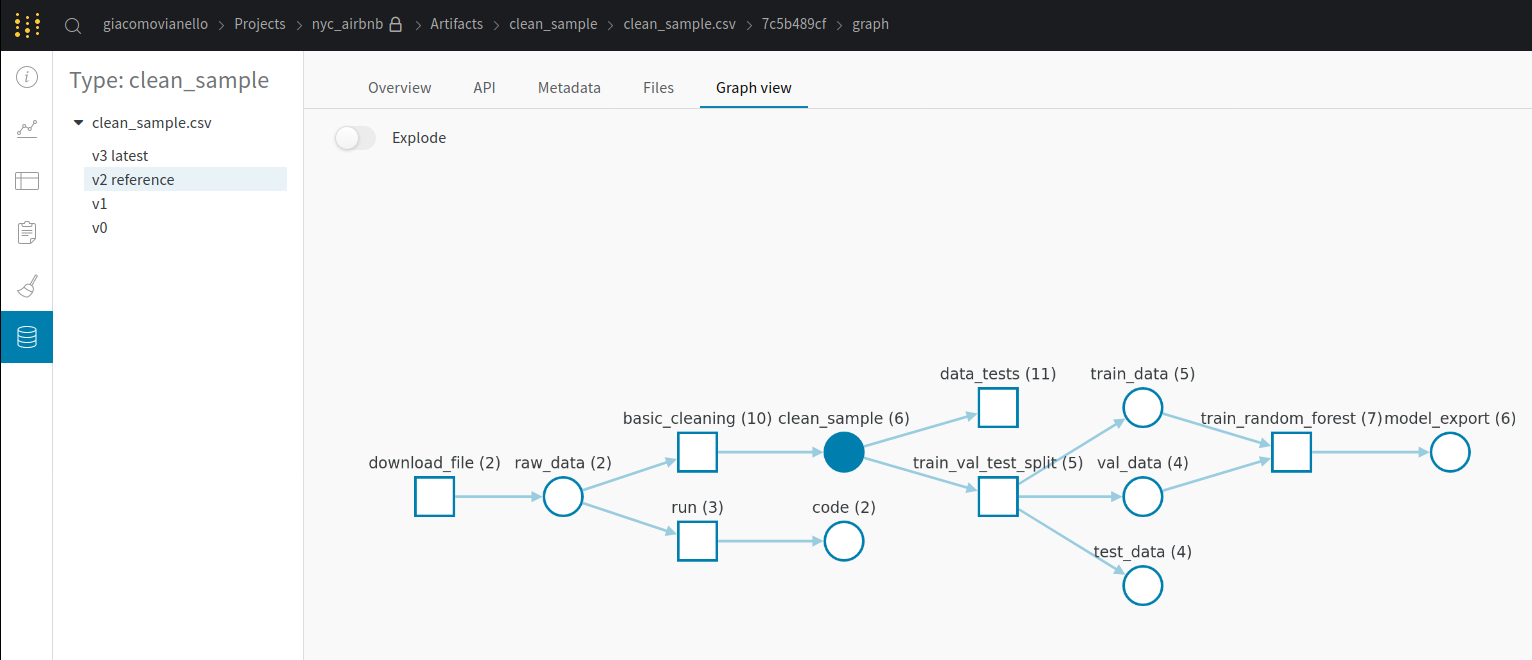Open the sweeps broom sidebar icon
The height and width of the screenshot is (660, 1532).
(x=27, y=285)
